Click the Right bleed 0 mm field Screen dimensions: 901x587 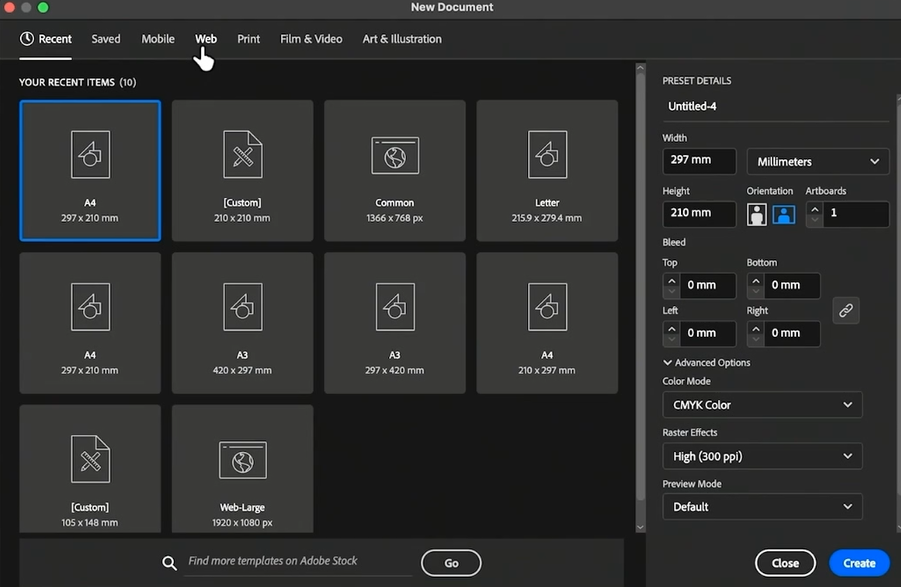[x=792, y=334]
